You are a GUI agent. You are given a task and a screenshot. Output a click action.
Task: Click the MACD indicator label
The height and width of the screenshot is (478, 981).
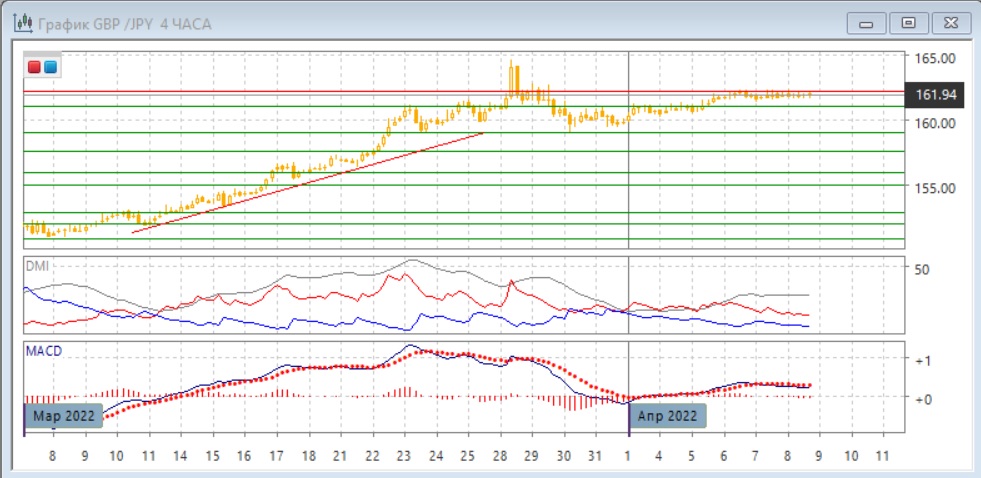pyautogui.click(x=44, y=351)
